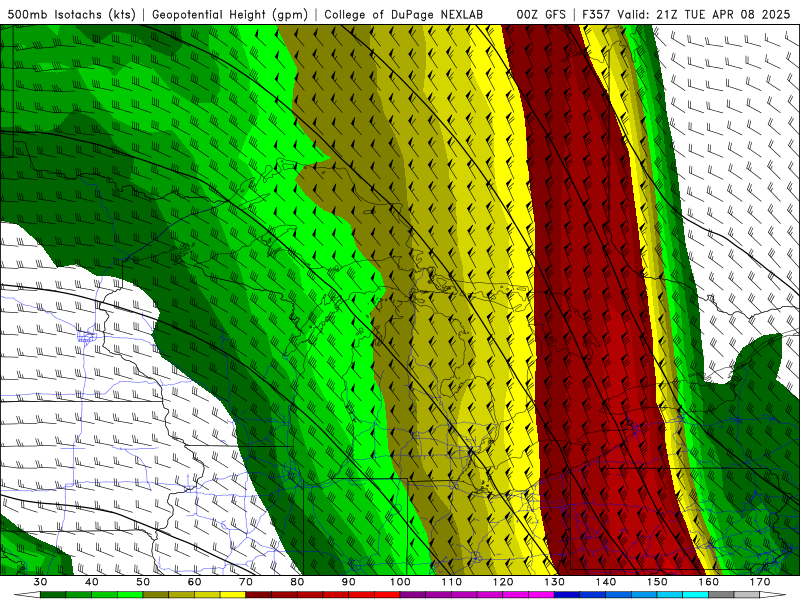The image size is (800, 600).
Task: Click the 'Valid: 21Z TUE APR 08 2025' text
Action: point(704,14)
